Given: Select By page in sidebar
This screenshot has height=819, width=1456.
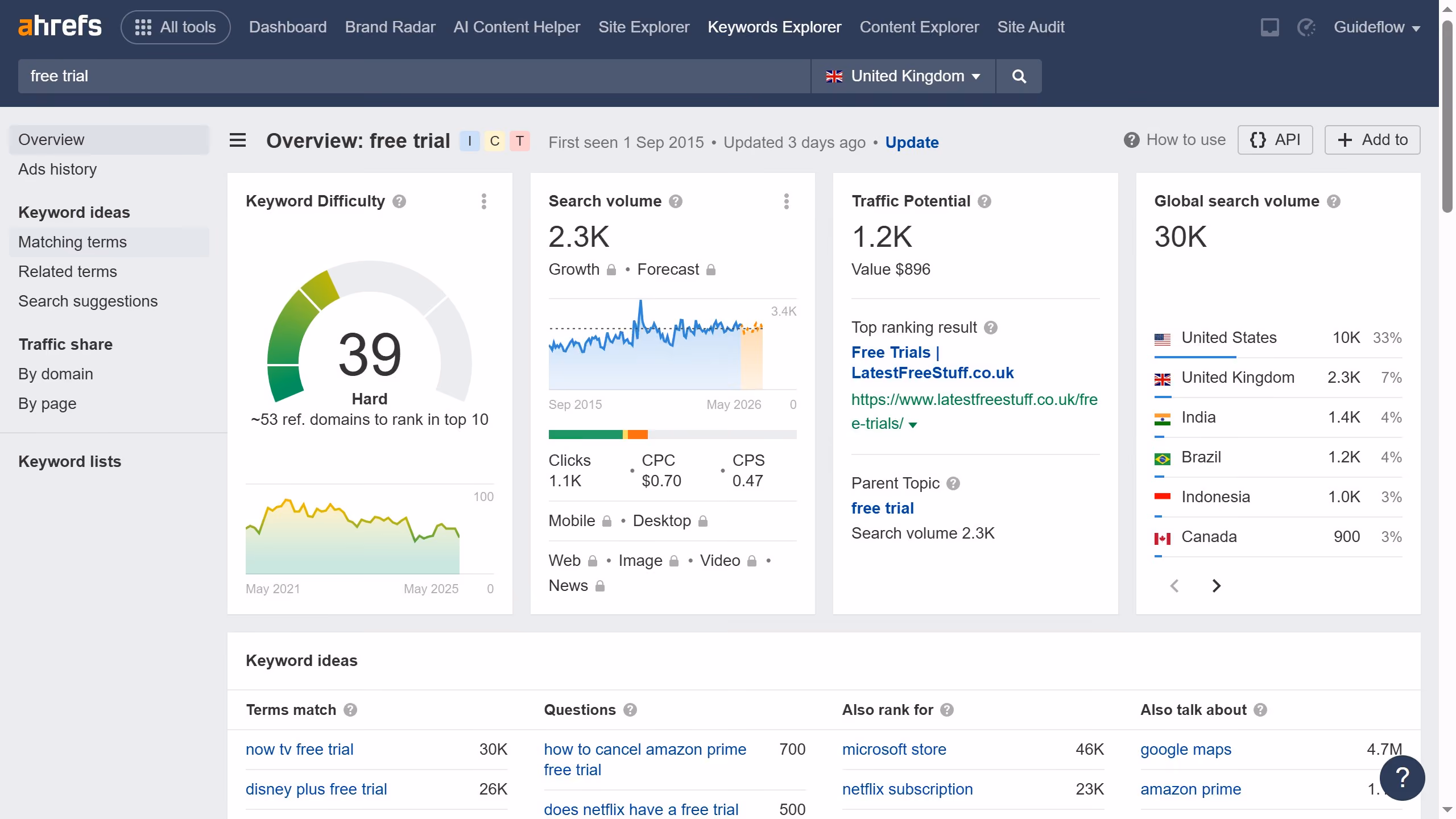Looking at the screenshot, I should click(109, 404).
